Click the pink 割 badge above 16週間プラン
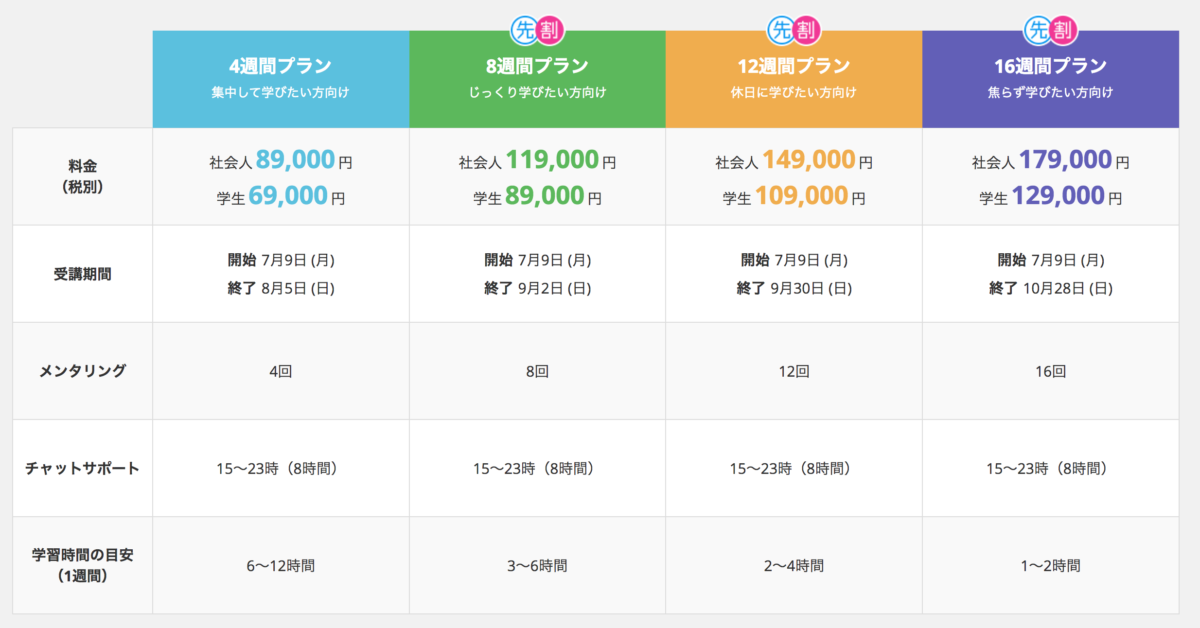 [1063, 30]
